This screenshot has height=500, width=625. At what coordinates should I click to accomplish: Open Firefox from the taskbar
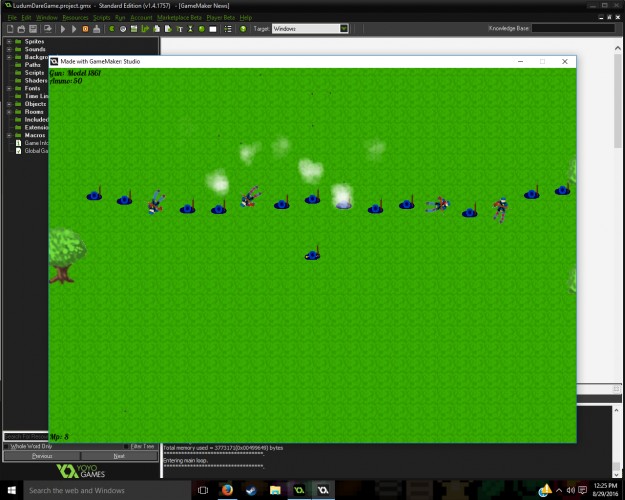click(x=227, y=490)
